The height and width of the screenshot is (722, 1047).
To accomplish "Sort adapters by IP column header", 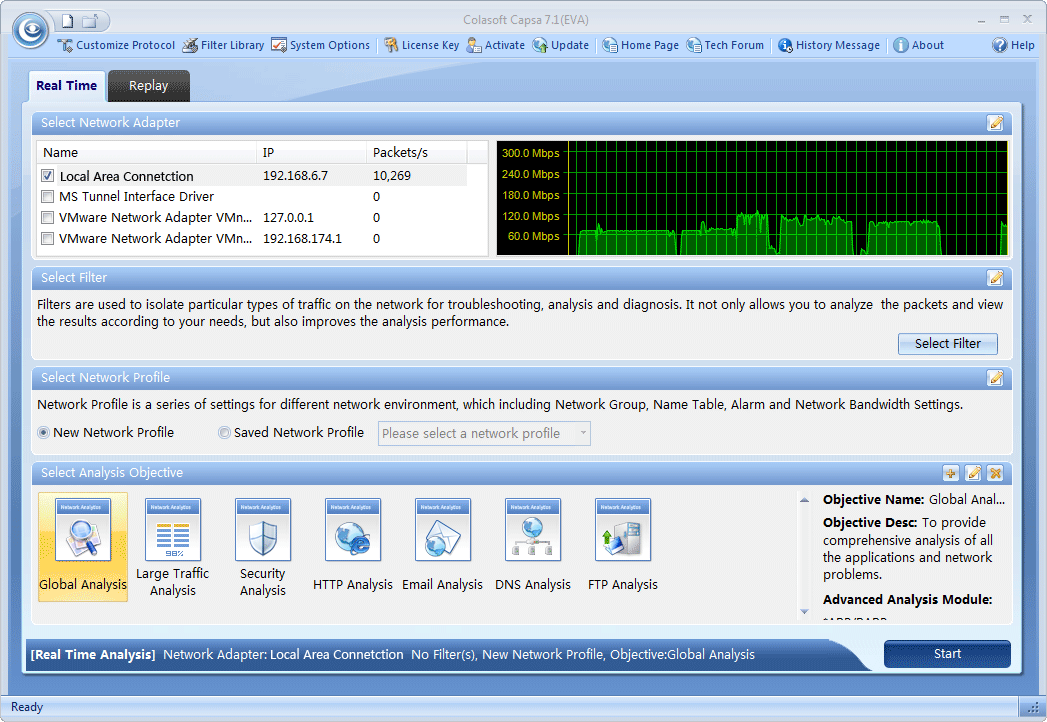I will [x=311, y=152].
